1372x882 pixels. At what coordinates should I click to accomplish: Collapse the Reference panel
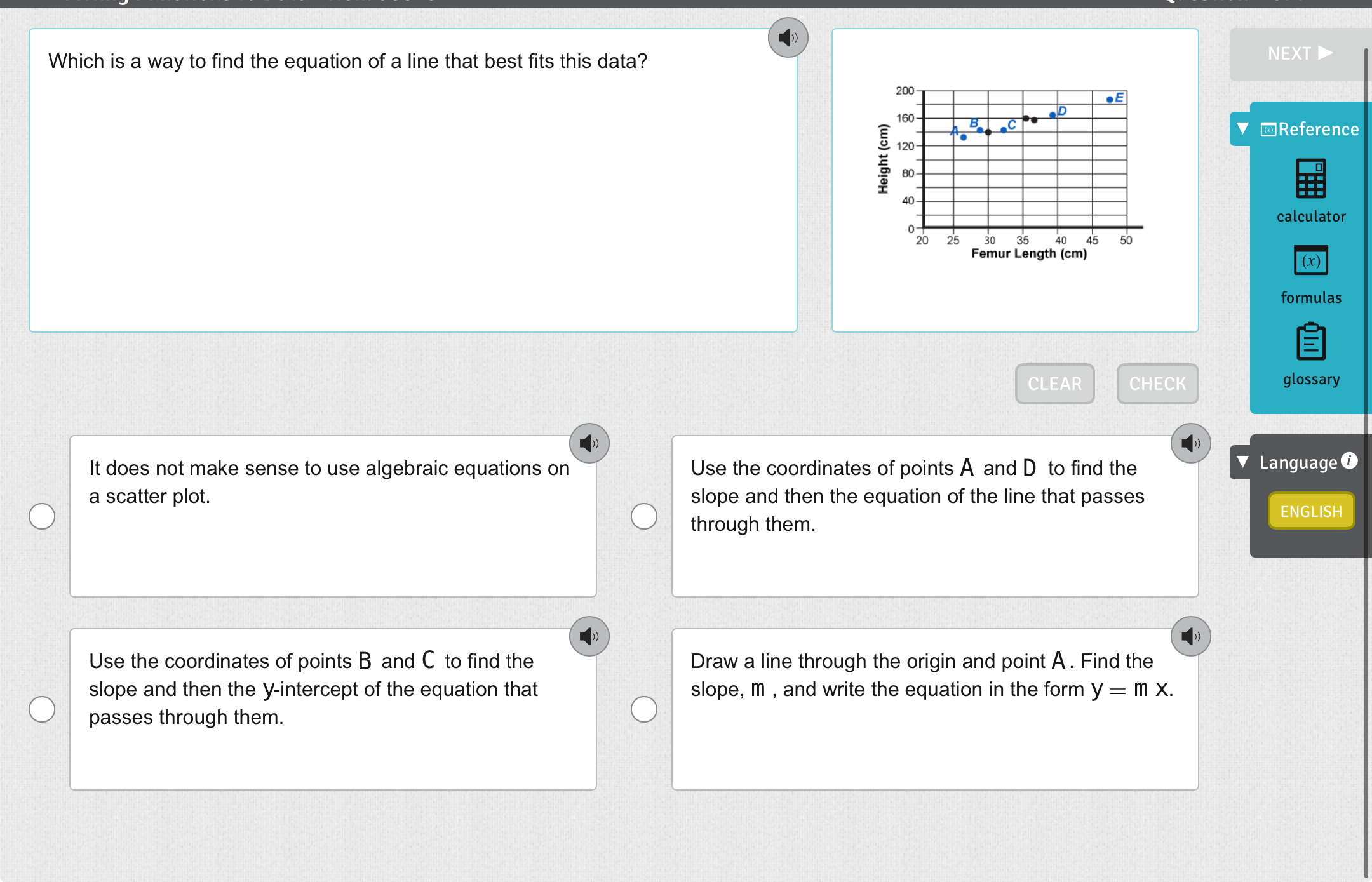[x=1242, y=128]
